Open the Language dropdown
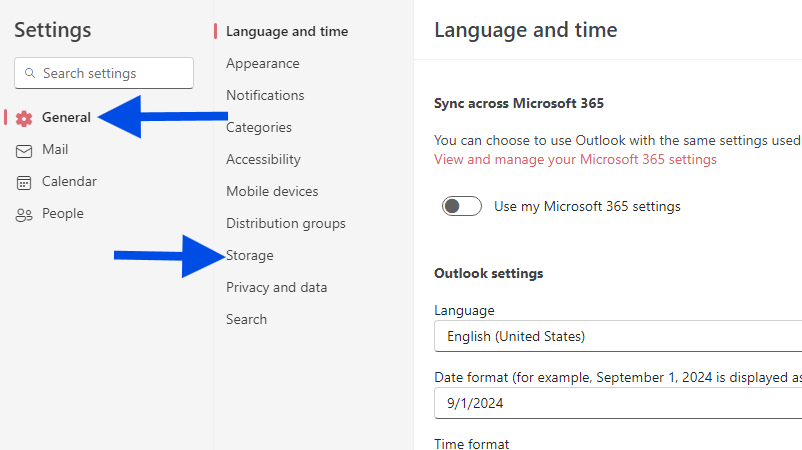The image size is (802, 450). tap(618, 336)
